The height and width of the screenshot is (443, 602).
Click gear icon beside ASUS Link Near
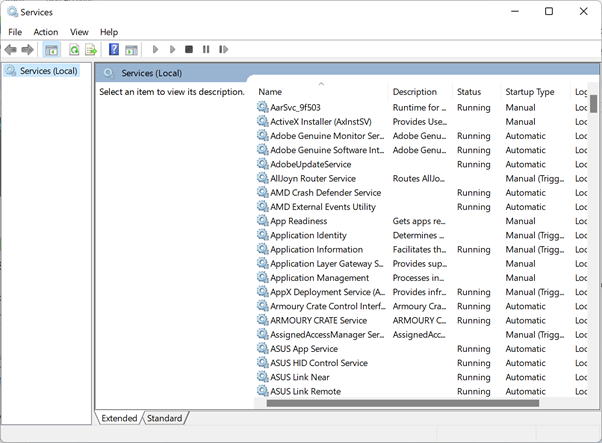[x=263, y=377]
